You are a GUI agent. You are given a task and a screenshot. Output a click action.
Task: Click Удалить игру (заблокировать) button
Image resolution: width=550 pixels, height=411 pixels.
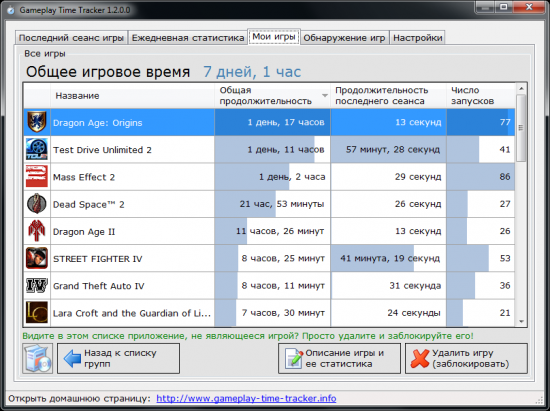[466, 358]
